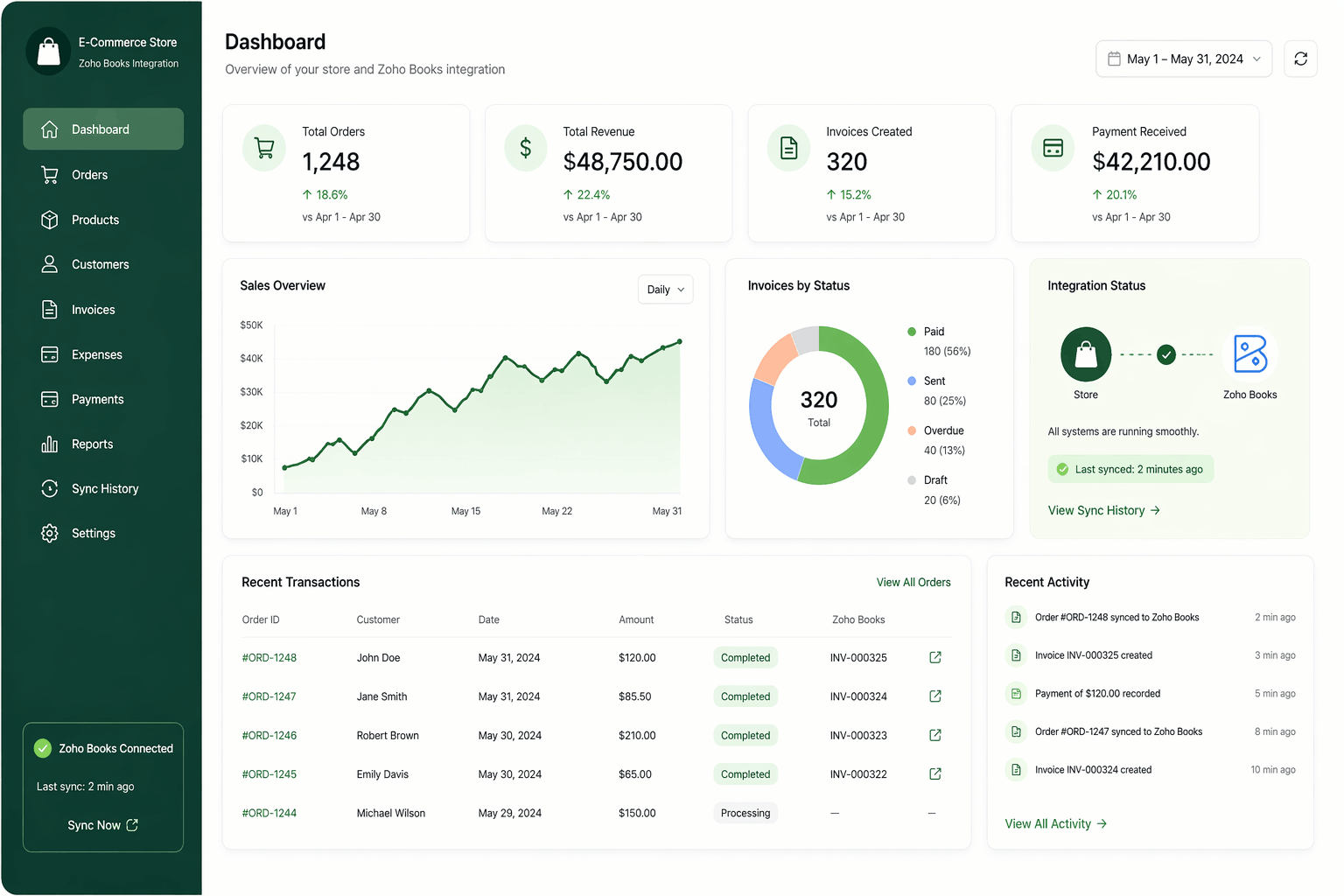Select Invoices from sidebar

pos(103,310)
